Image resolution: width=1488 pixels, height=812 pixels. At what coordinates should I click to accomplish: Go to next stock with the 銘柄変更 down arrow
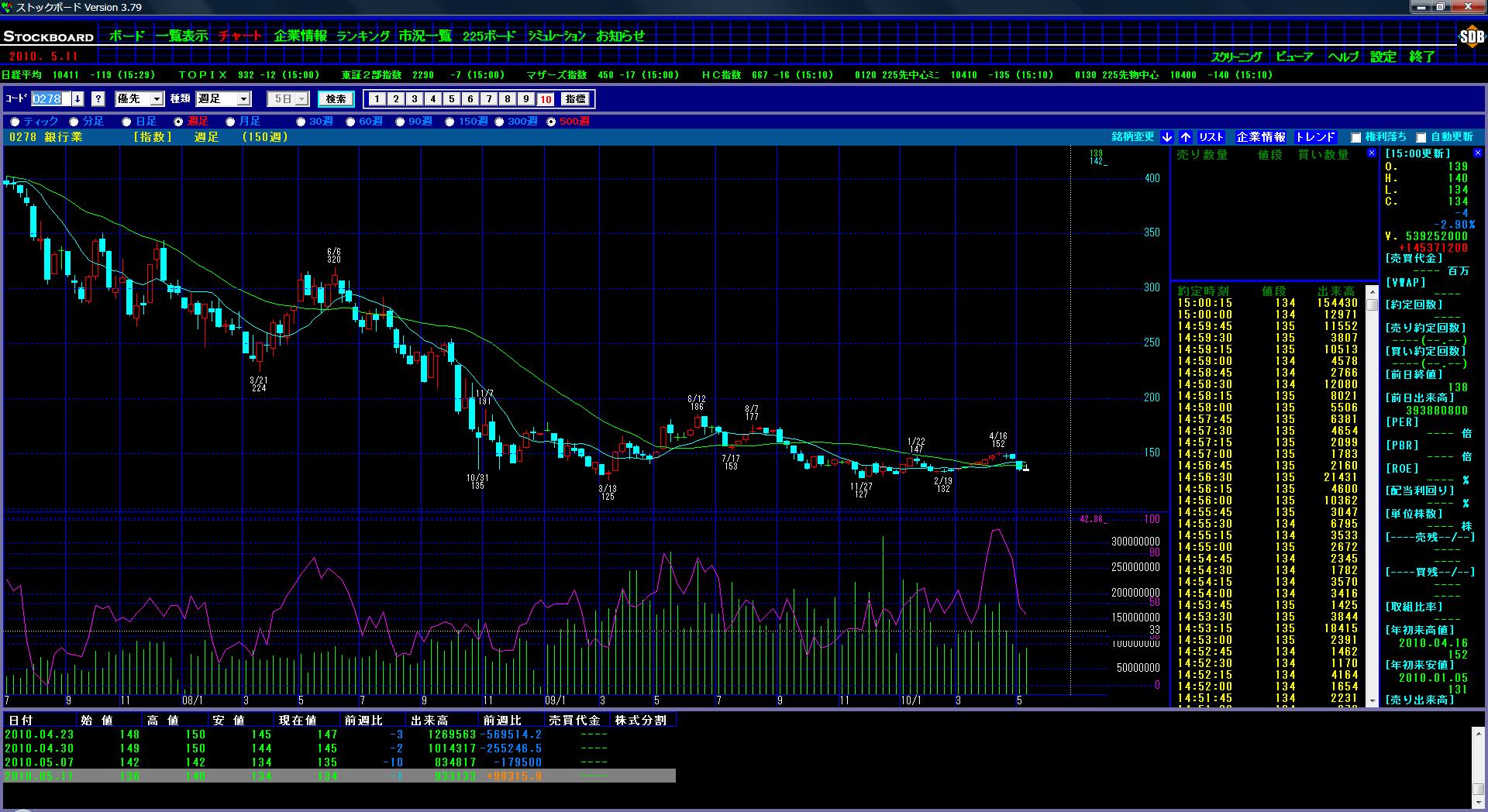pos(1167,137)
